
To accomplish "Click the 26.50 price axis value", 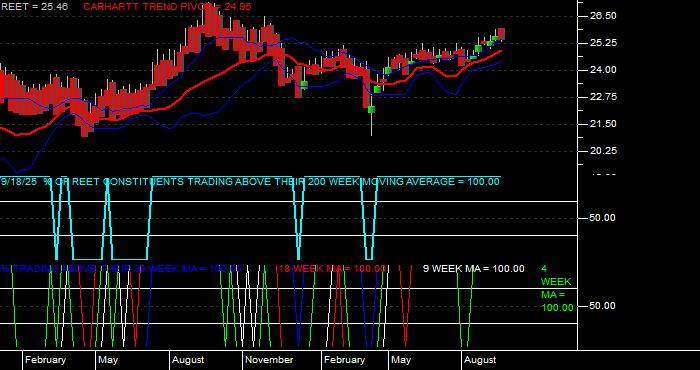I will point(603,16).
